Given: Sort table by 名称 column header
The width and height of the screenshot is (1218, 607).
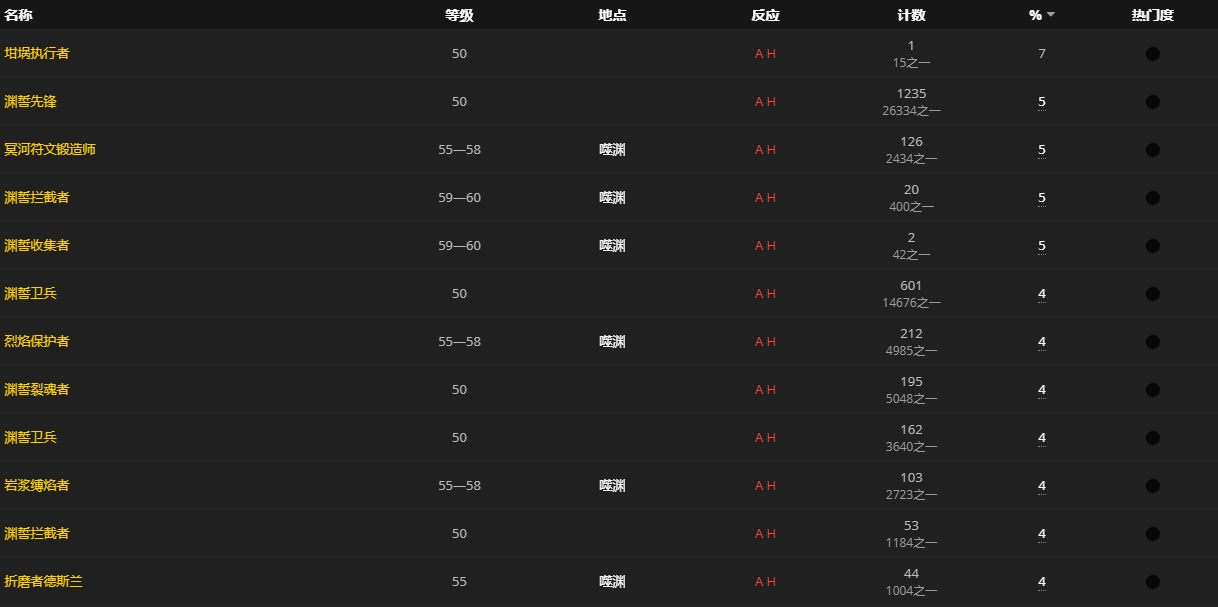Looking at the screenshot, I should [17, 15].
